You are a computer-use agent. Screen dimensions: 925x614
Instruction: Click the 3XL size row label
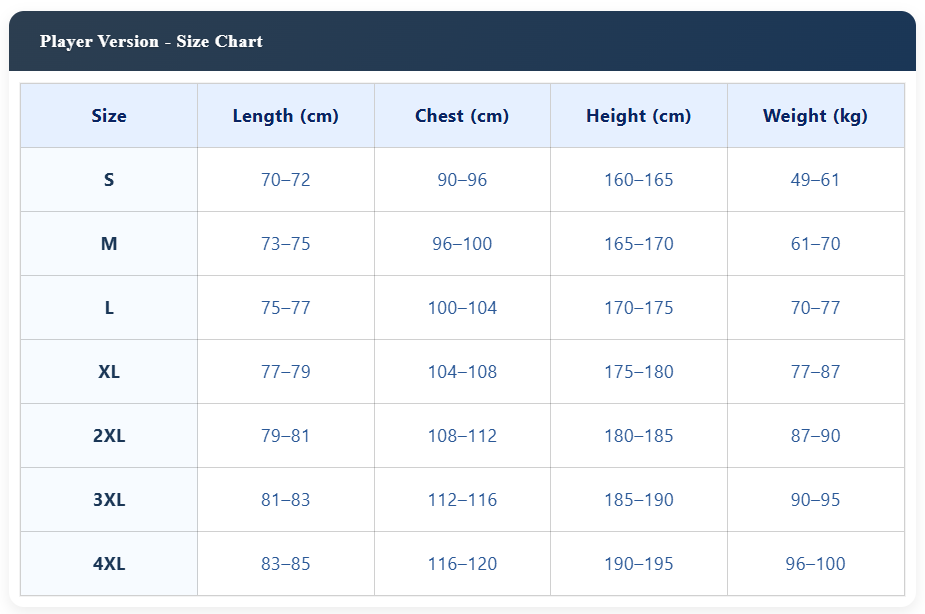tap(109, 500)
